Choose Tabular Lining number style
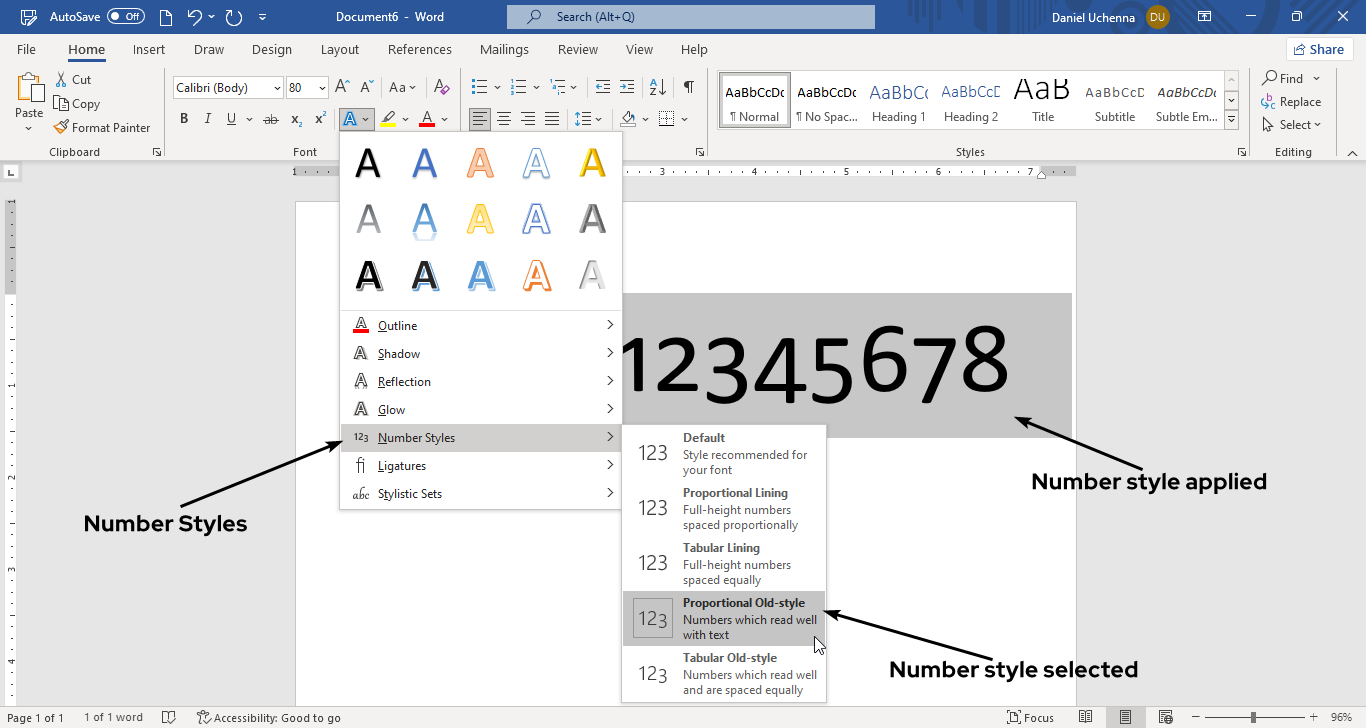Screen dimensions: 1366x728 [724, 563]
